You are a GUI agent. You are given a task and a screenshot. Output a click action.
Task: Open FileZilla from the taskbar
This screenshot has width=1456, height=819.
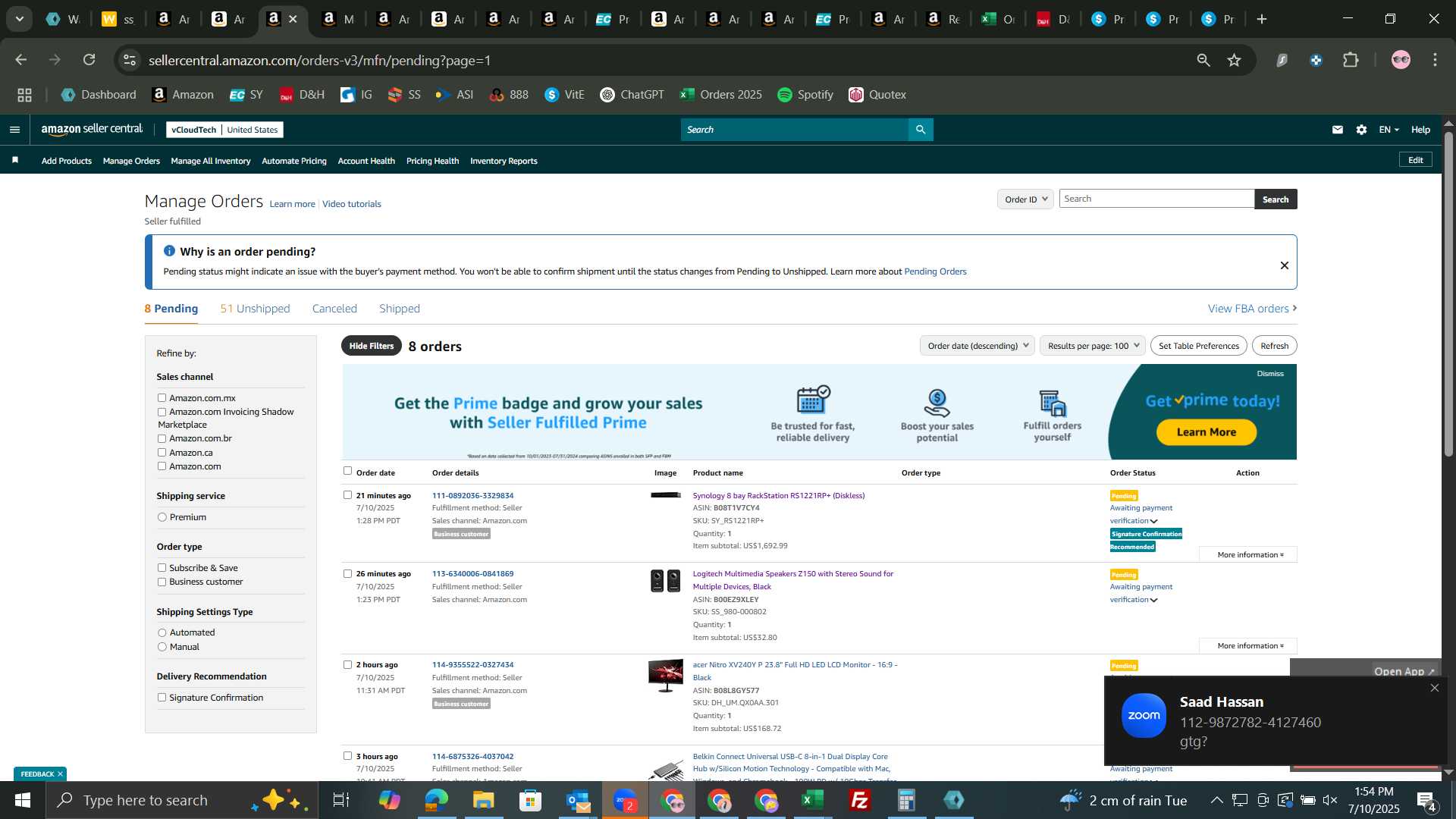tap(860, 800)
